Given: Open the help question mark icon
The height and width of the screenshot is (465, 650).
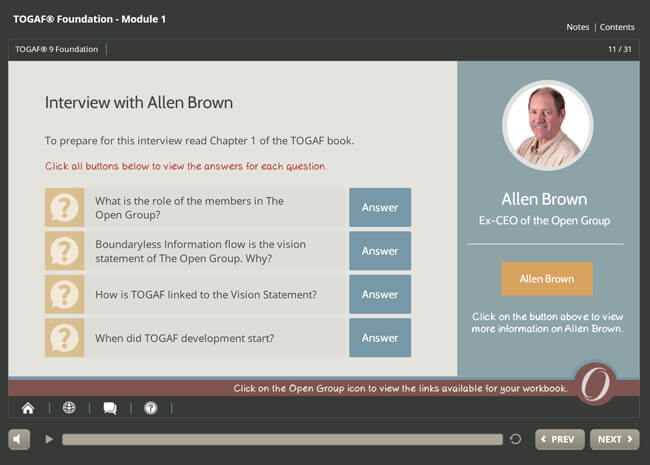Looking at the screenshot, I should click(150, 408).
